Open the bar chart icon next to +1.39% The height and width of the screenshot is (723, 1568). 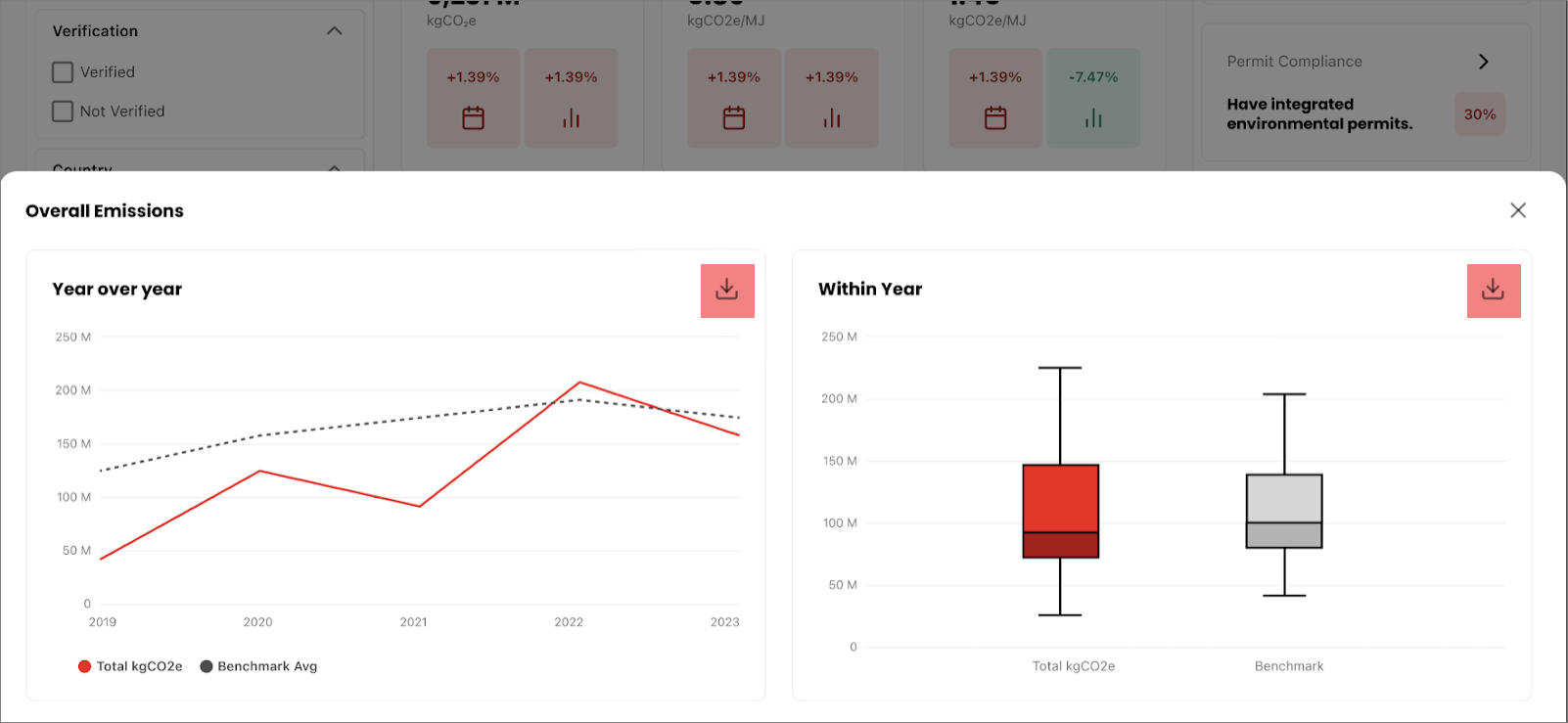[571, 116]
